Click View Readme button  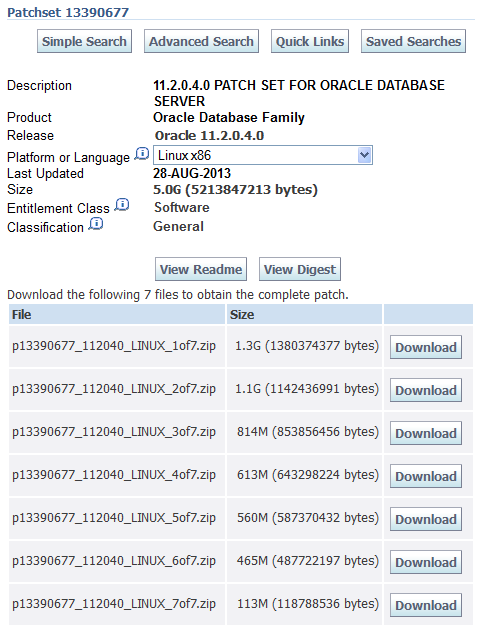point(201,269)
